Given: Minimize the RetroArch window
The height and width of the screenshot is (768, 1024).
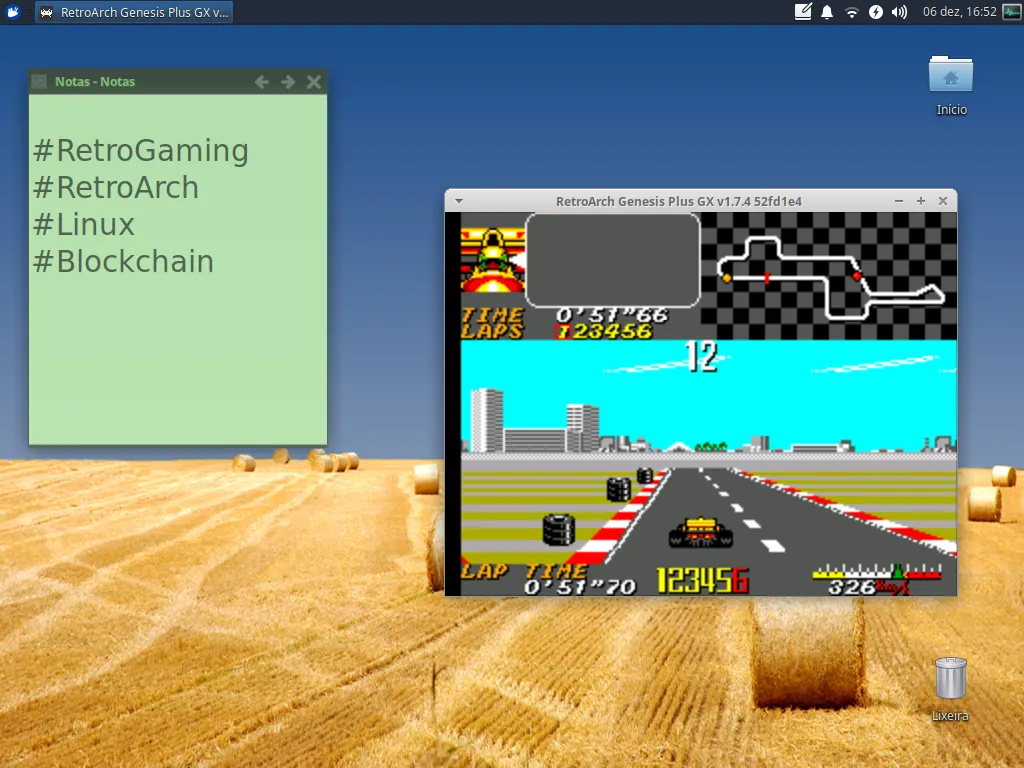Looking at the screenshot, I should [899, 201].
